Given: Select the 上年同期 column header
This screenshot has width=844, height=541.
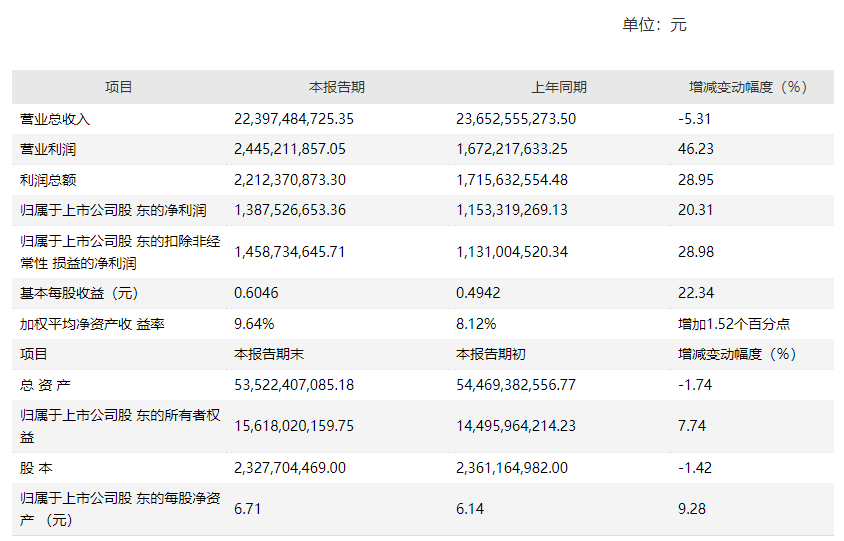Looking at the screenshot, I should tap(559, 87).
